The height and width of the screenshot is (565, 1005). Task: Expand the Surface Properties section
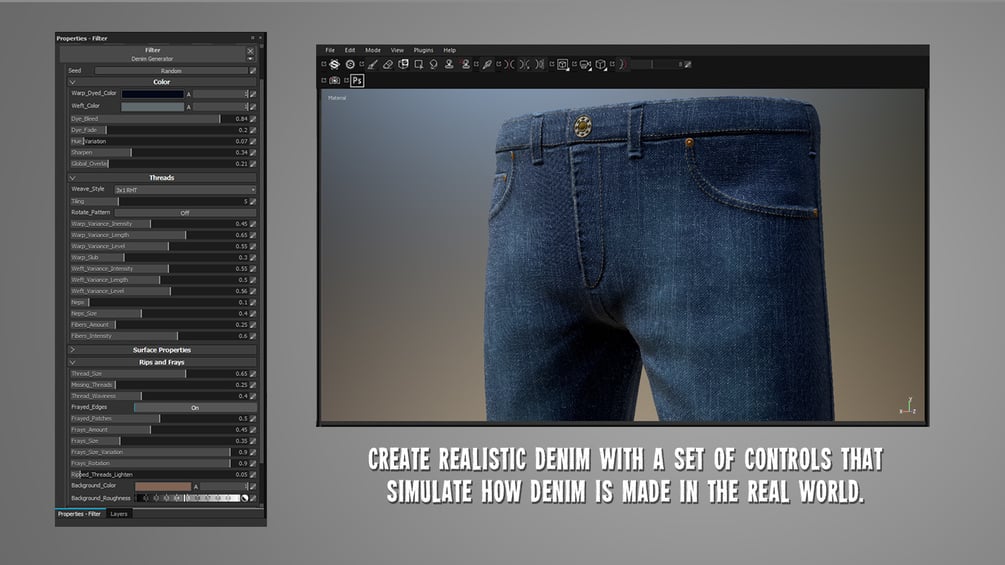[x=162, y=350]
